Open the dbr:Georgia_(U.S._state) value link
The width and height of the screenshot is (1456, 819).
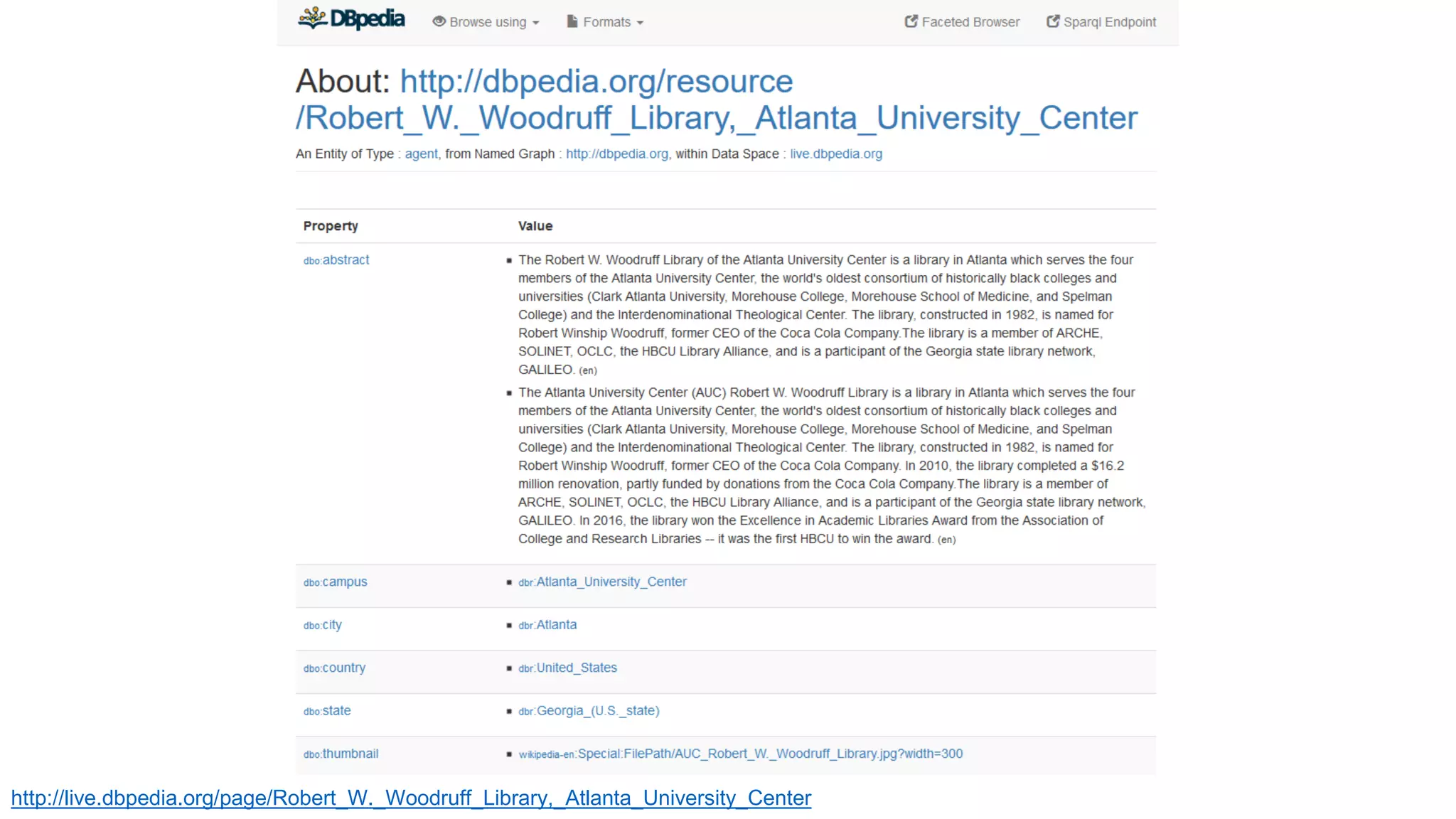click(589, 711)
